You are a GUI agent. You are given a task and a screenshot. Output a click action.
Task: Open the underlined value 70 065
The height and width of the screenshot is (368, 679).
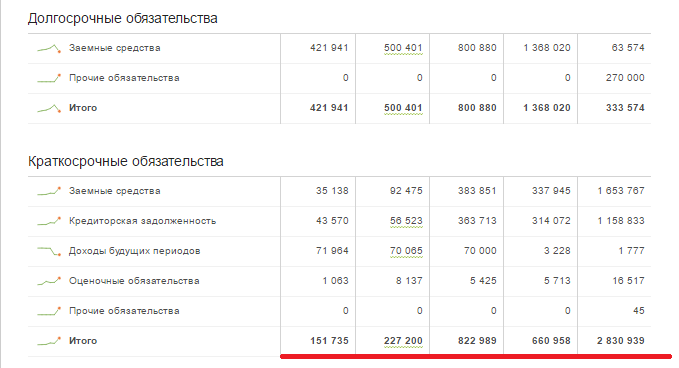click(406, 251)
